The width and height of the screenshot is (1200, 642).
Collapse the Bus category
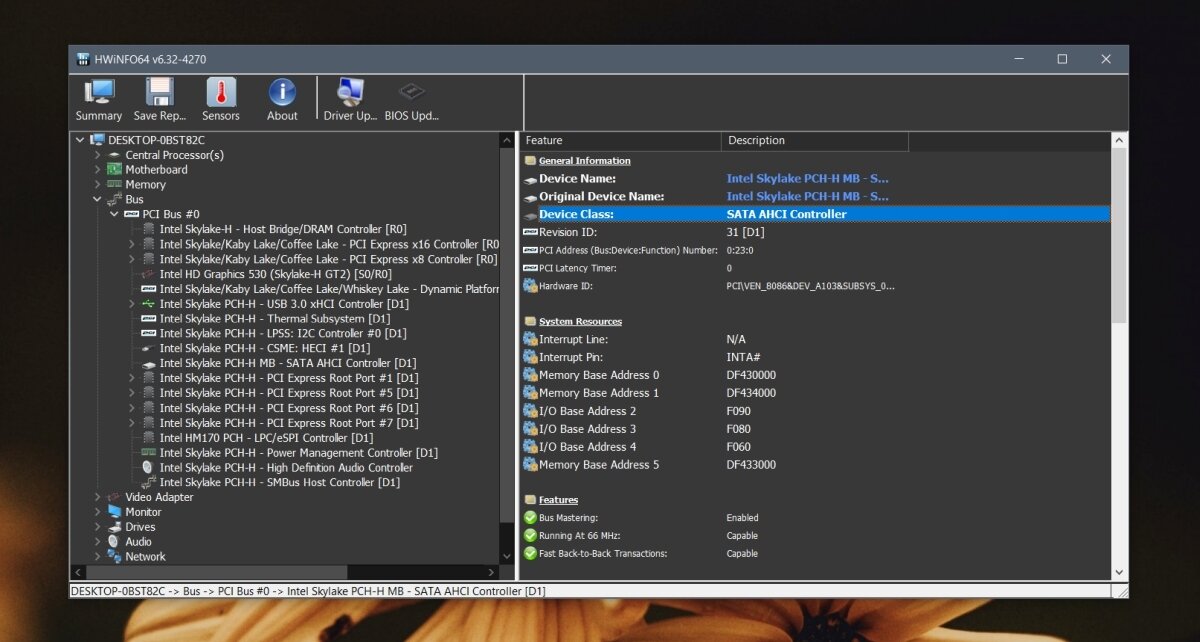pos(96,199)
